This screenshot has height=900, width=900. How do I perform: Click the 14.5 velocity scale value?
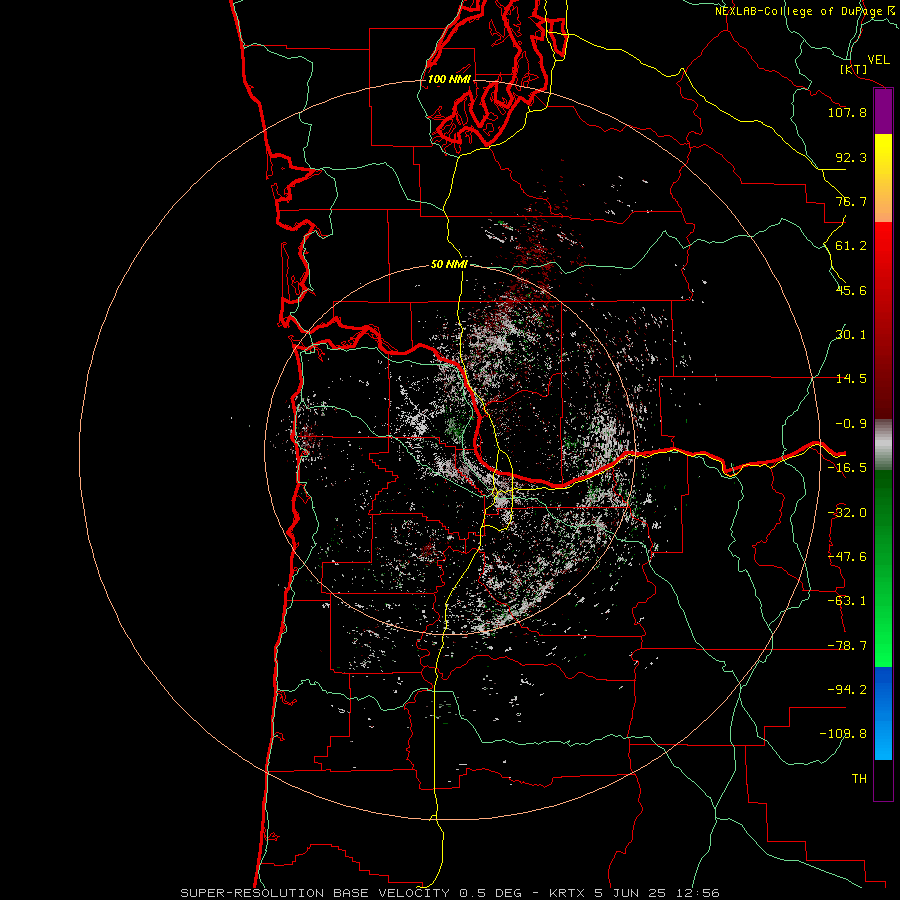click(x=851, y=379)
